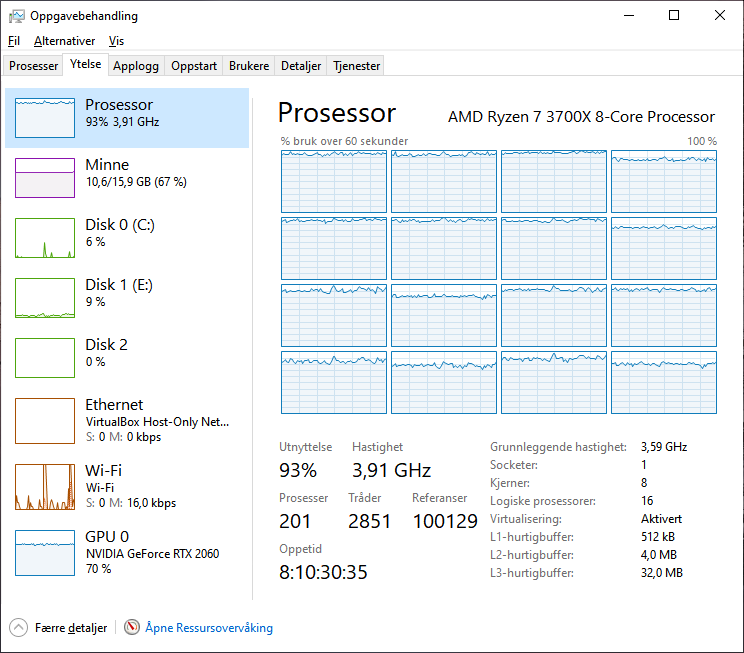This screenshot has height=653, width=744.
Task: Collapse view with Færre detaljer chevron
Action: [x=19, y=628]
